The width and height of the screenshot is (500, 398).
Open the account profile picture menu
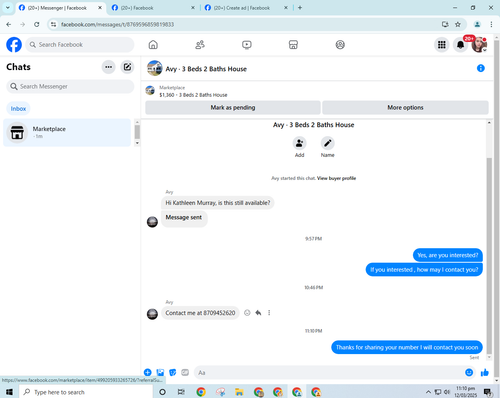coord(479,45)
